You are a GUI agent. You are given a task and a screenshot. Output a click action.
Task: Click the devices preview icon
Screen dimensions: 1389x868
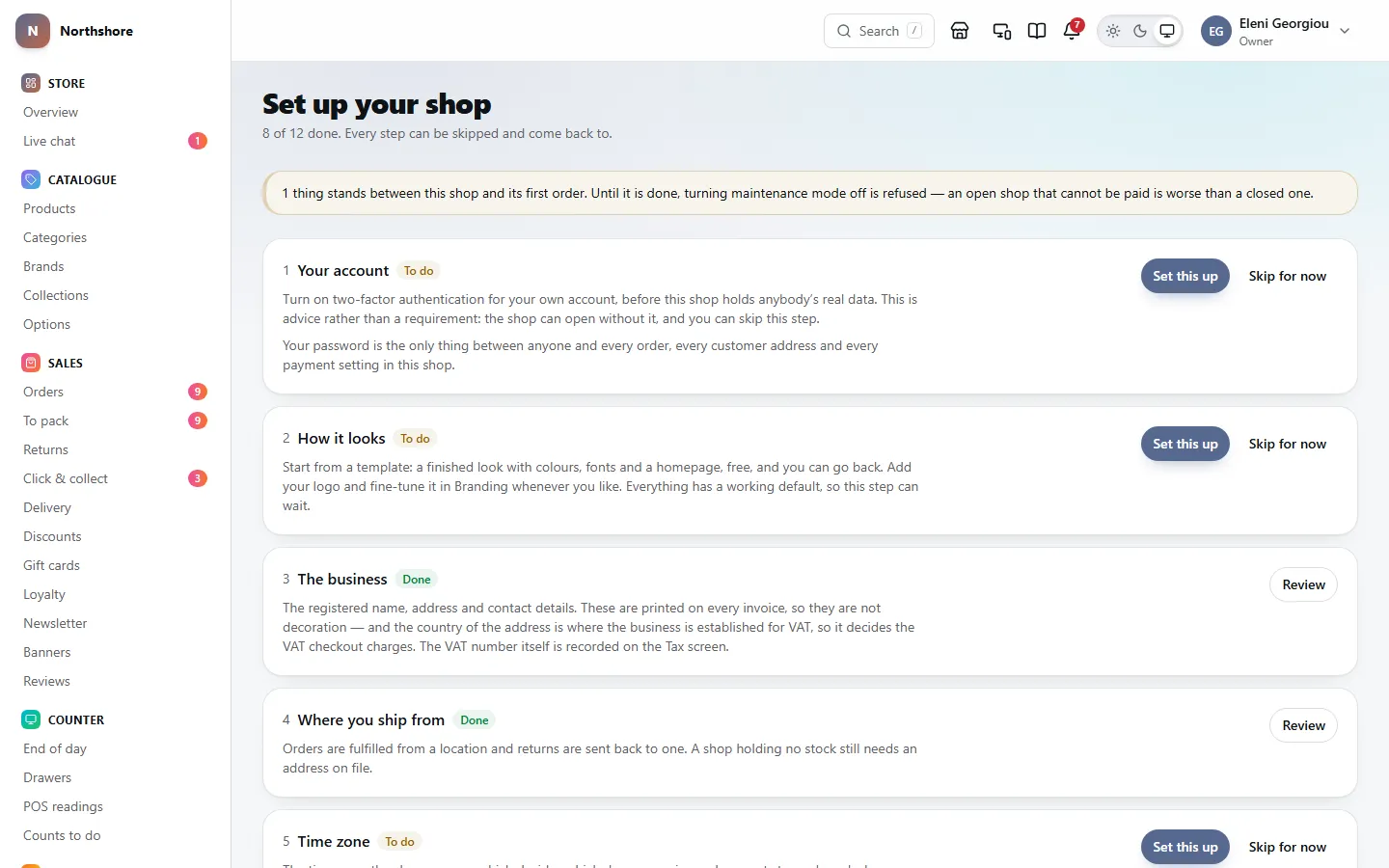1002,31
